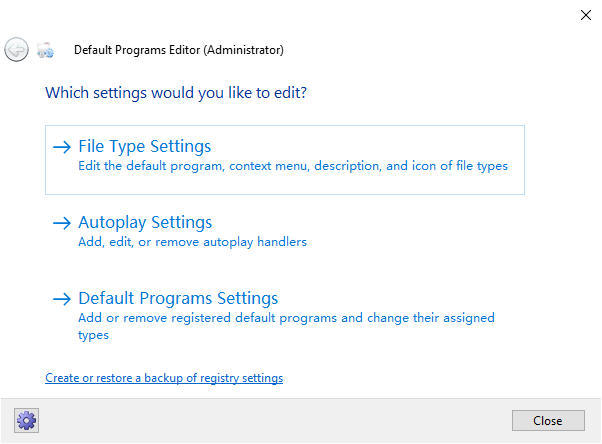Click the back arrow button
Screen dimensions: 602x444
pyautogui.click(x=16, y=49)
